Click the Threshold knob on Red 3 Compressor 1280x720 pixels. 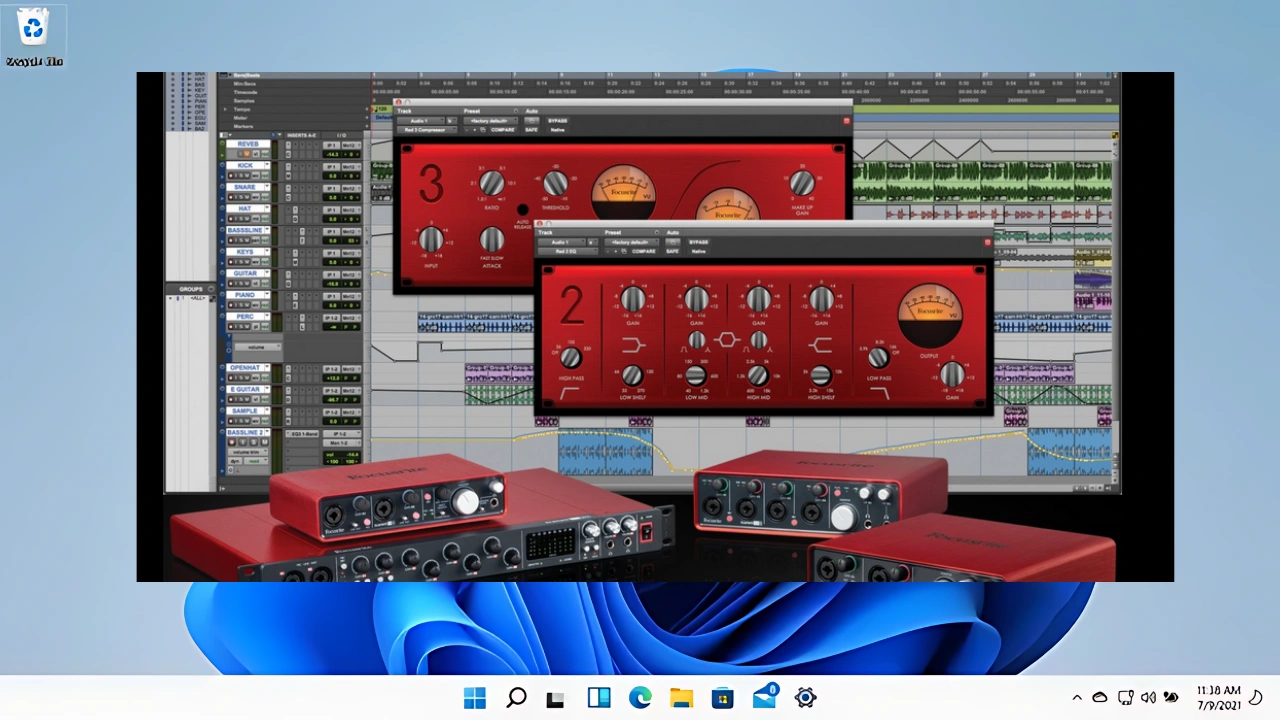[x=555, y=183]
